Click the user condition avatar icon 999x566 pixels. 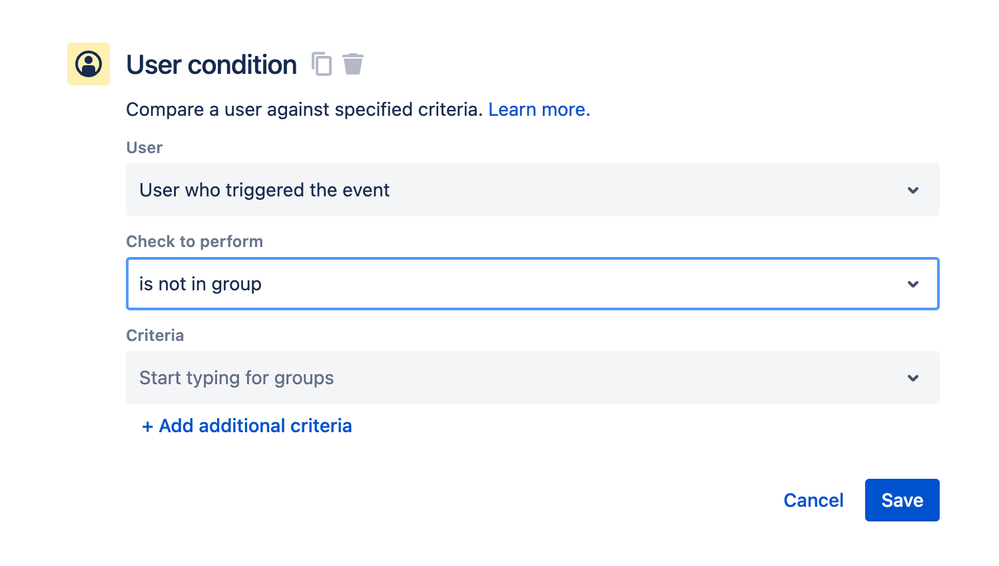click(x=88, y=64)
